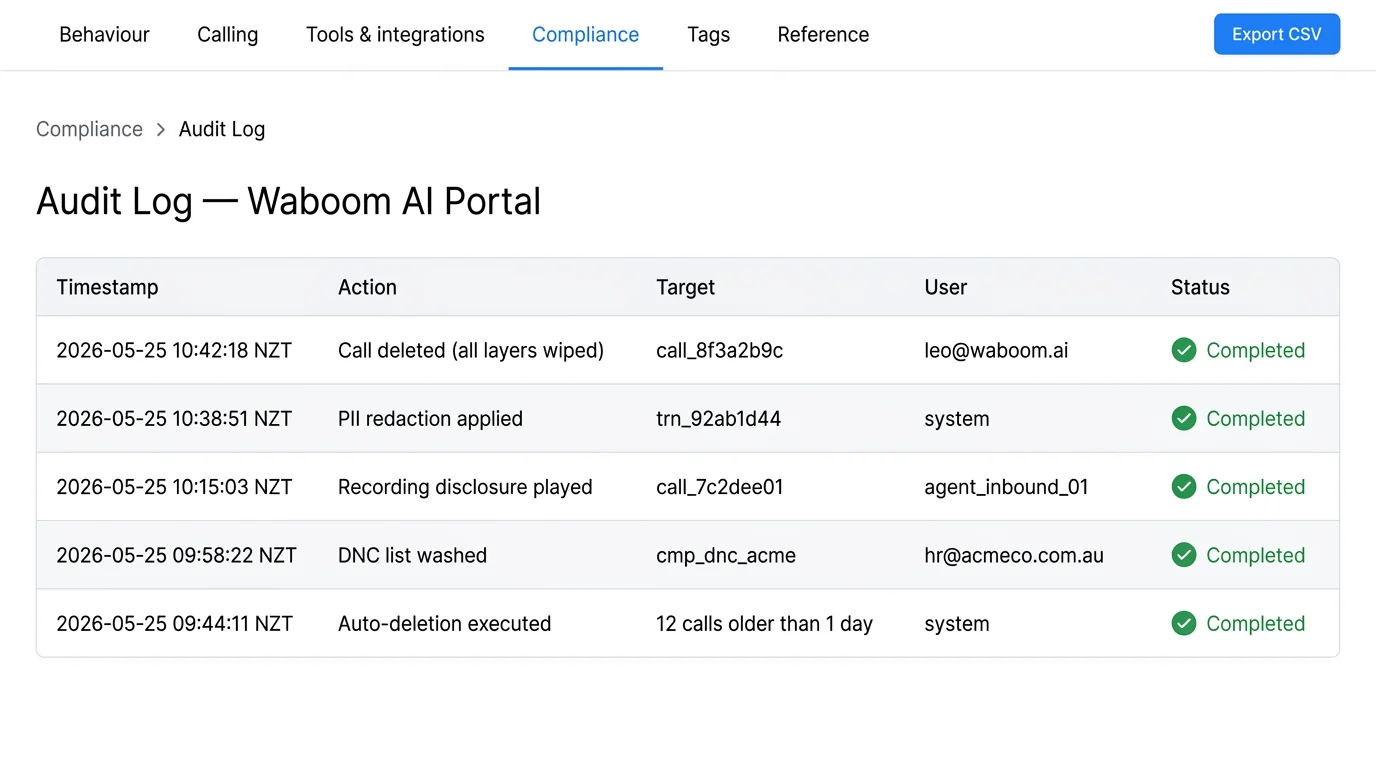Image resolution: width=1376 pixels, height=768 pixels.
Task: Select timestamp 2026-05-25 10:38:51 NZT
Action: coord(174,419)
